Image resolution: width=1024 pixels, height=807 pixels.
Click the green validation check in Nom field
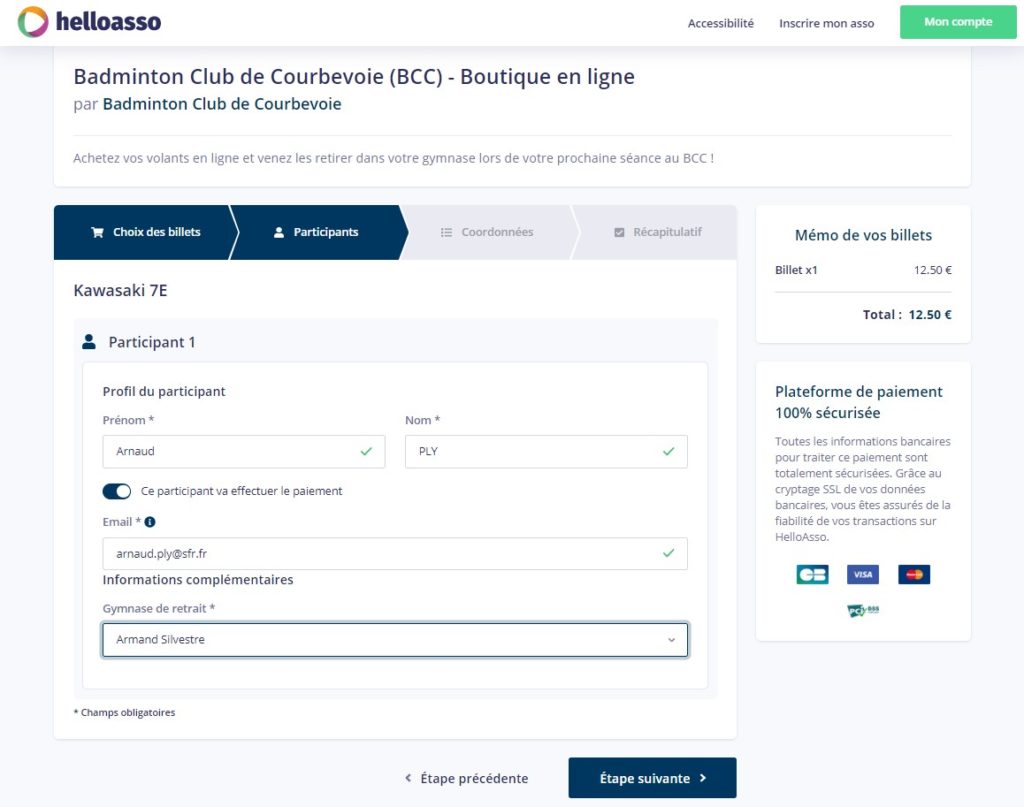(x=669, y=451)
